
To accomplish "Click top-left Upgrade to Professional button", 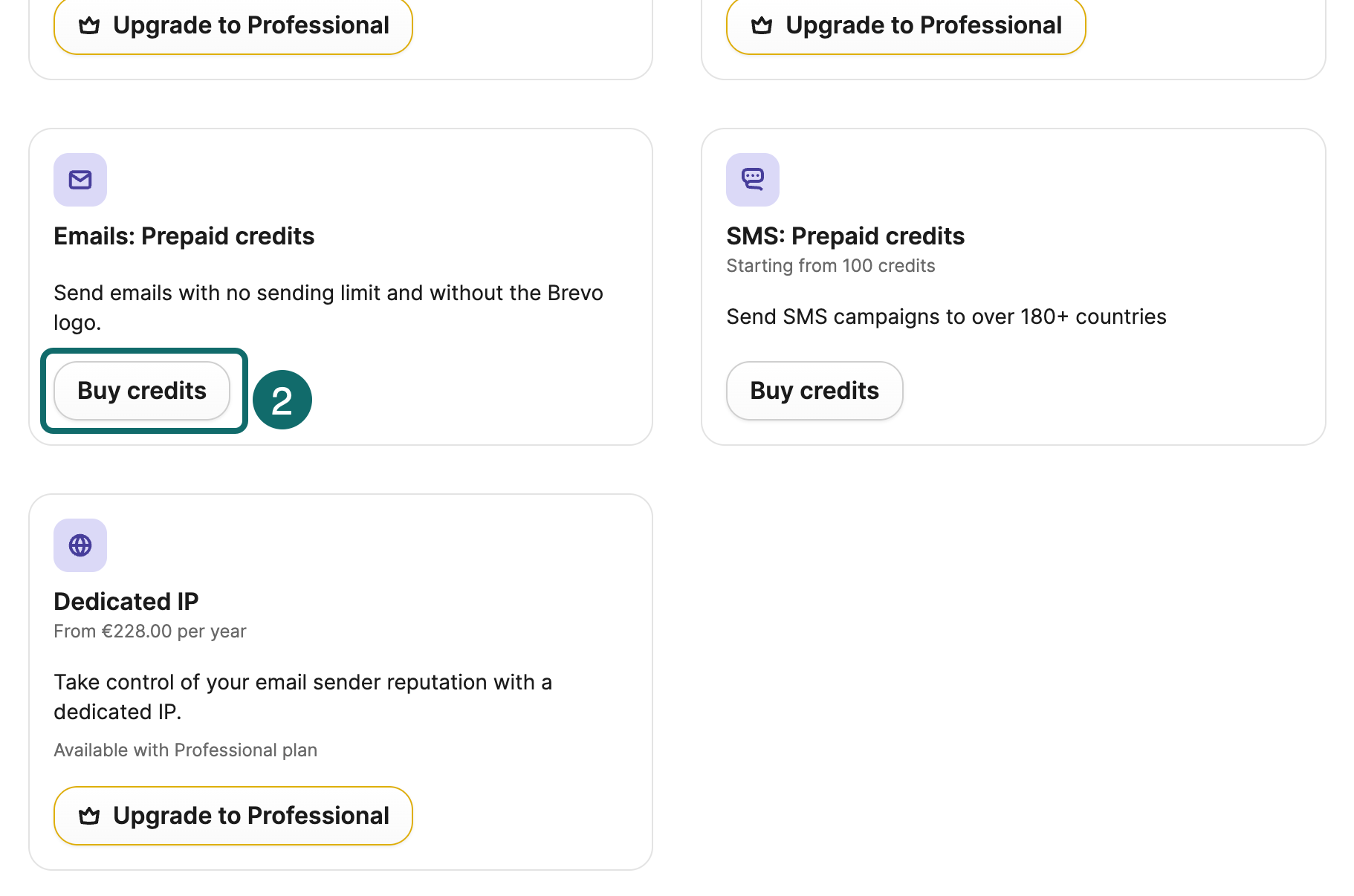I will click(x=233, y=25).
